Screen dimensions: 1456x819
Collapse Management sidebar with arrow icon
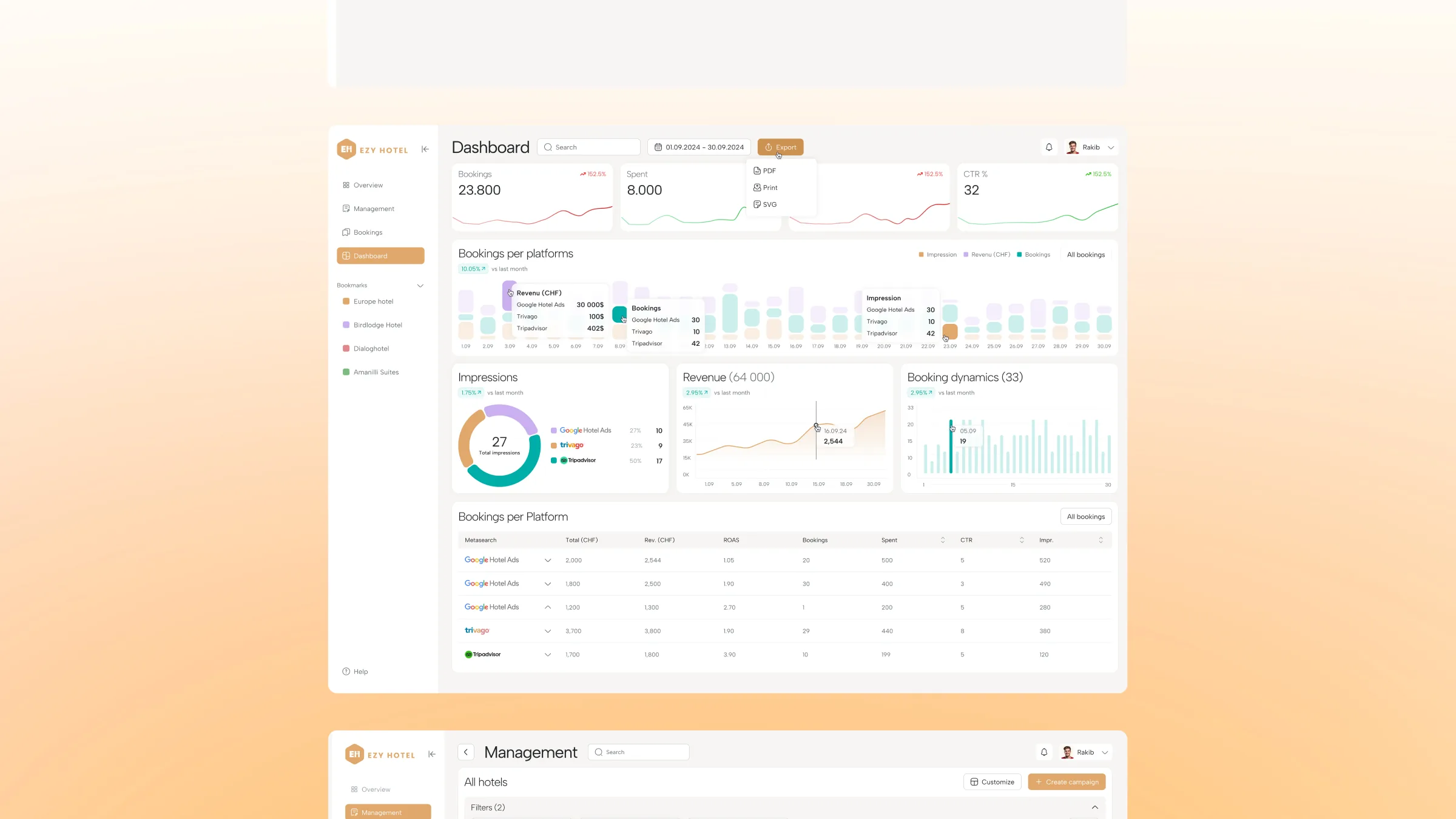pyautogui.click(x=432, y=754)
